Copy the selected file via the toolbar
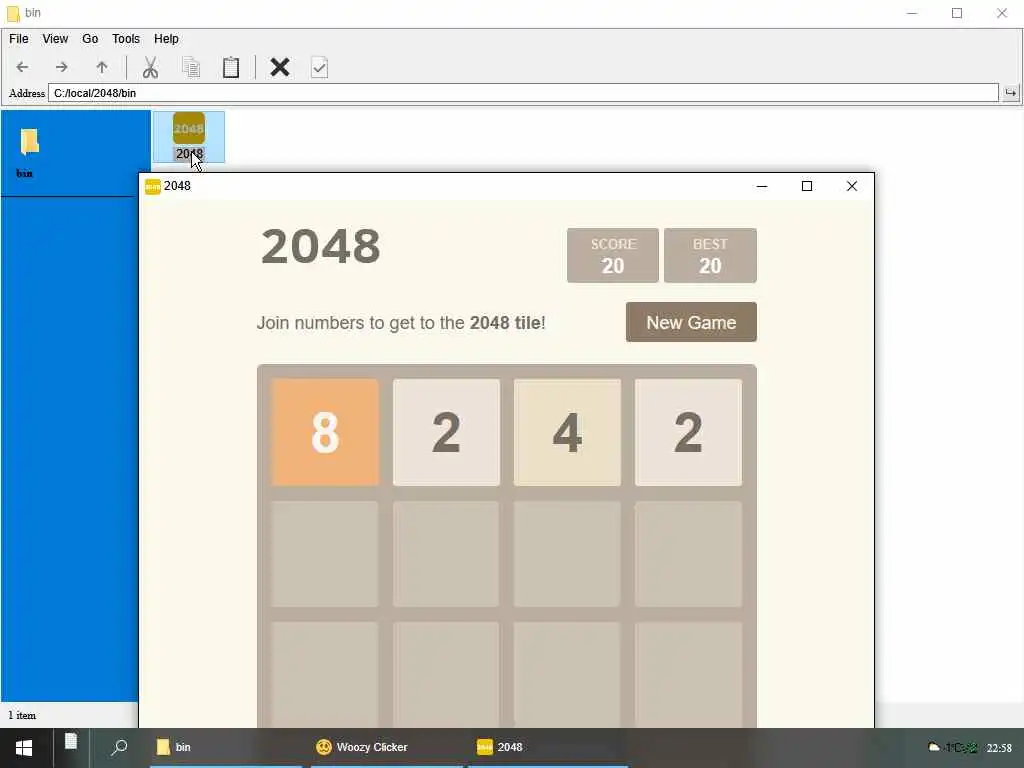This screenshot has width=1024, height=768. click(x=191, y=67)
